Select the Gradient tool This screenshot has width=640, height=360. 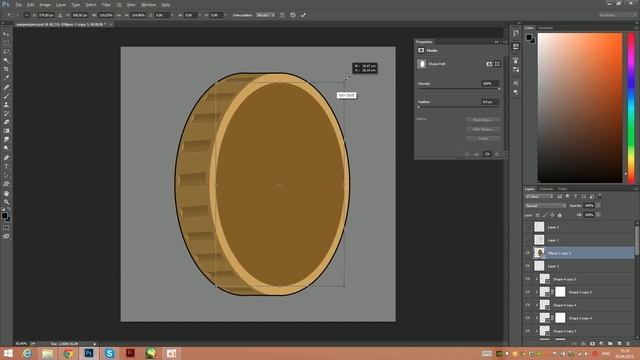tap(6, 131)
